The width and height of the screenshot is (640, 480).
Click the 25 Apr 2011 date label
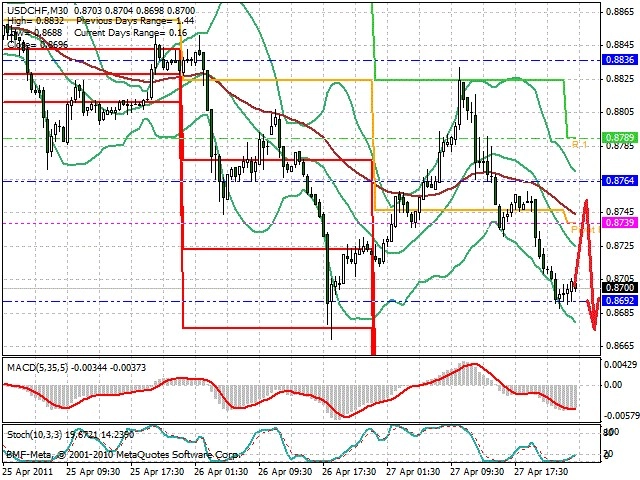pos(28,472)
